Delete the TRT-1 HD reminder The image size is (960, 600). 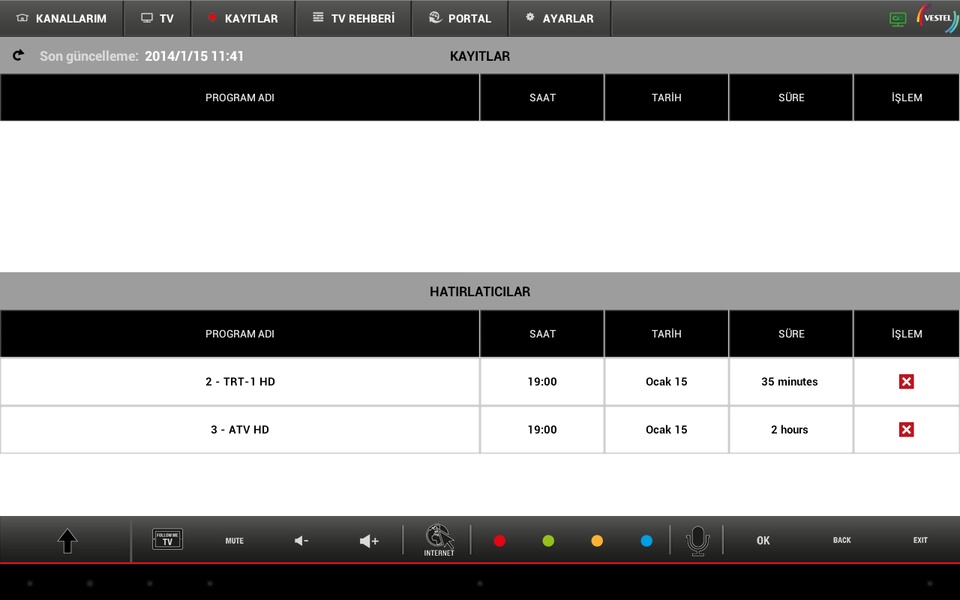[x=906, y=381]
